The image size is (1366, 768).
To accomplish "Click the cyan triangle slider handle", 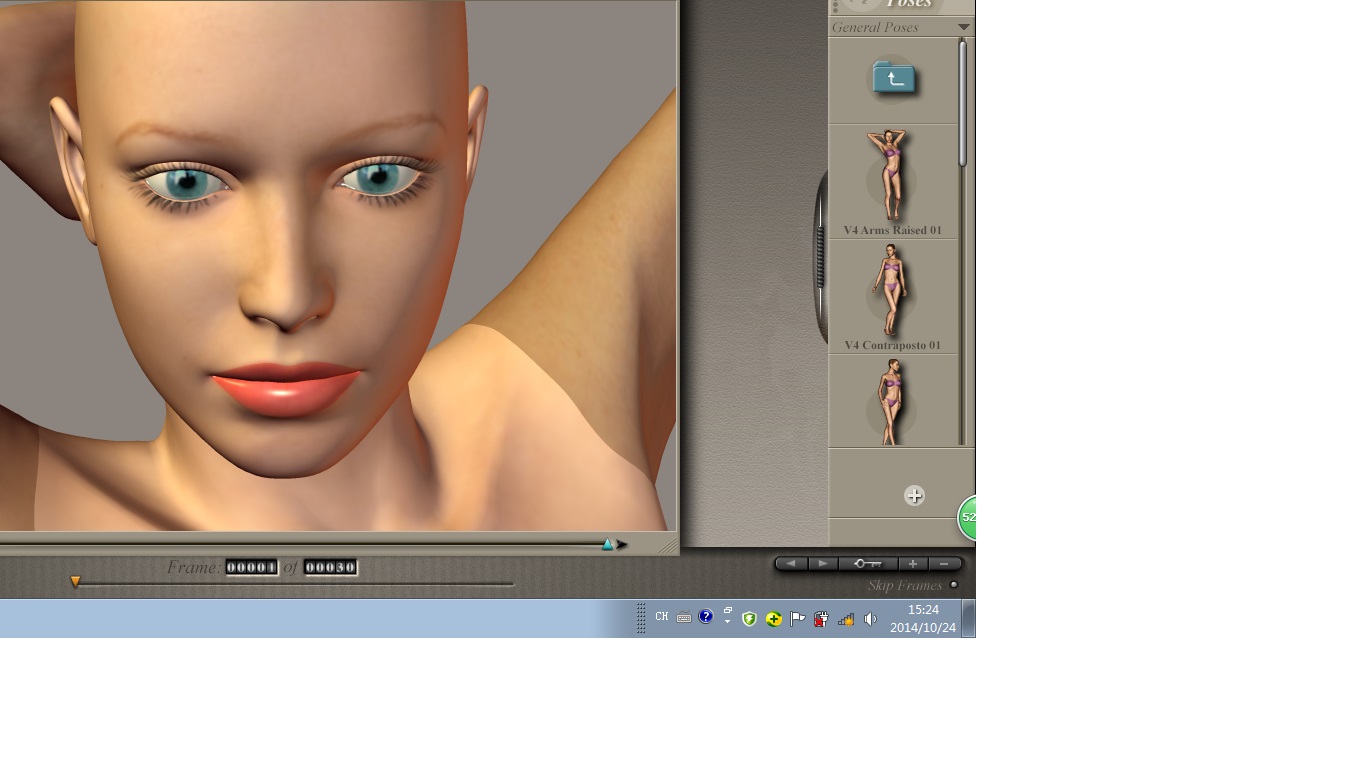I will [608, 545].
